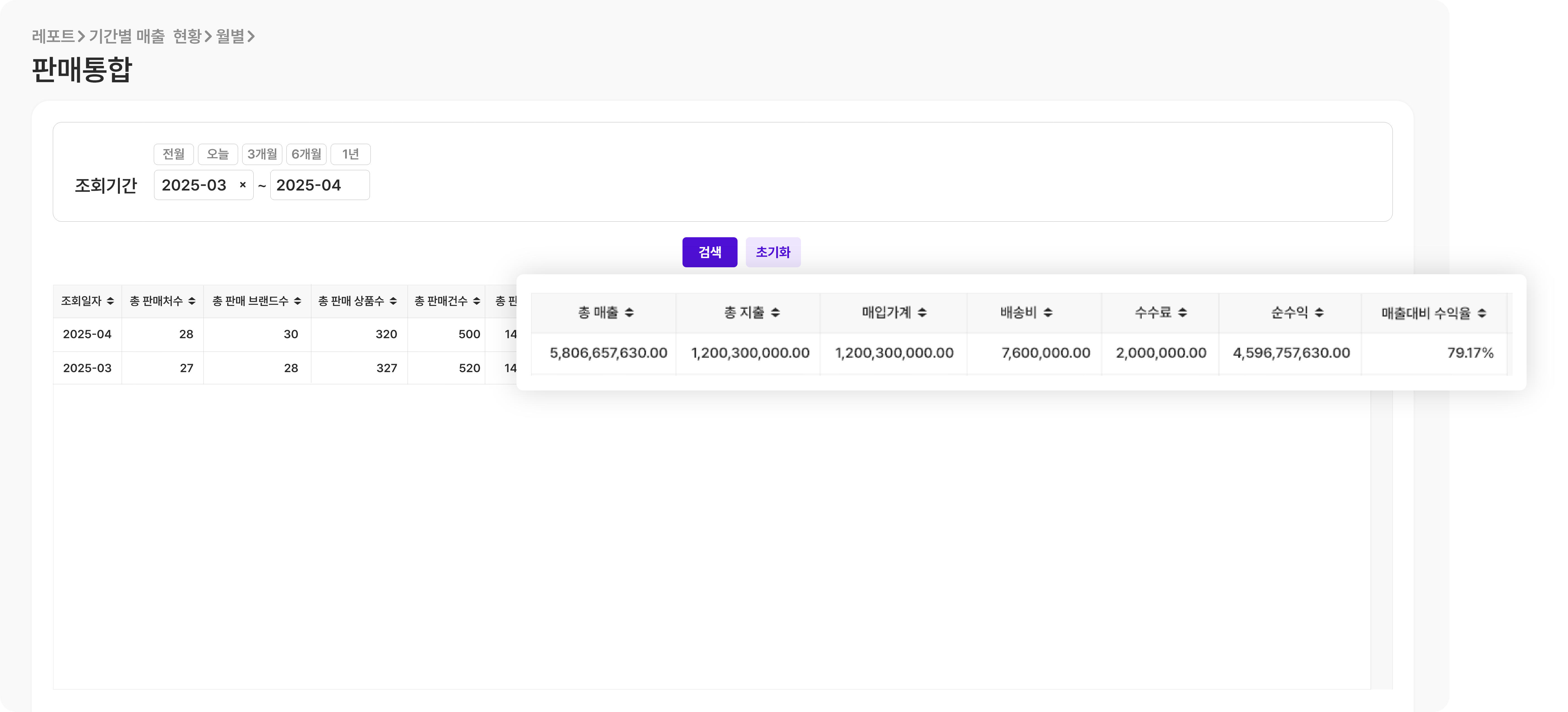Screen dimensions: 1568x712
Task: Go to 기간별 매출 현황 breadcrumb
Action: (145, 36)
